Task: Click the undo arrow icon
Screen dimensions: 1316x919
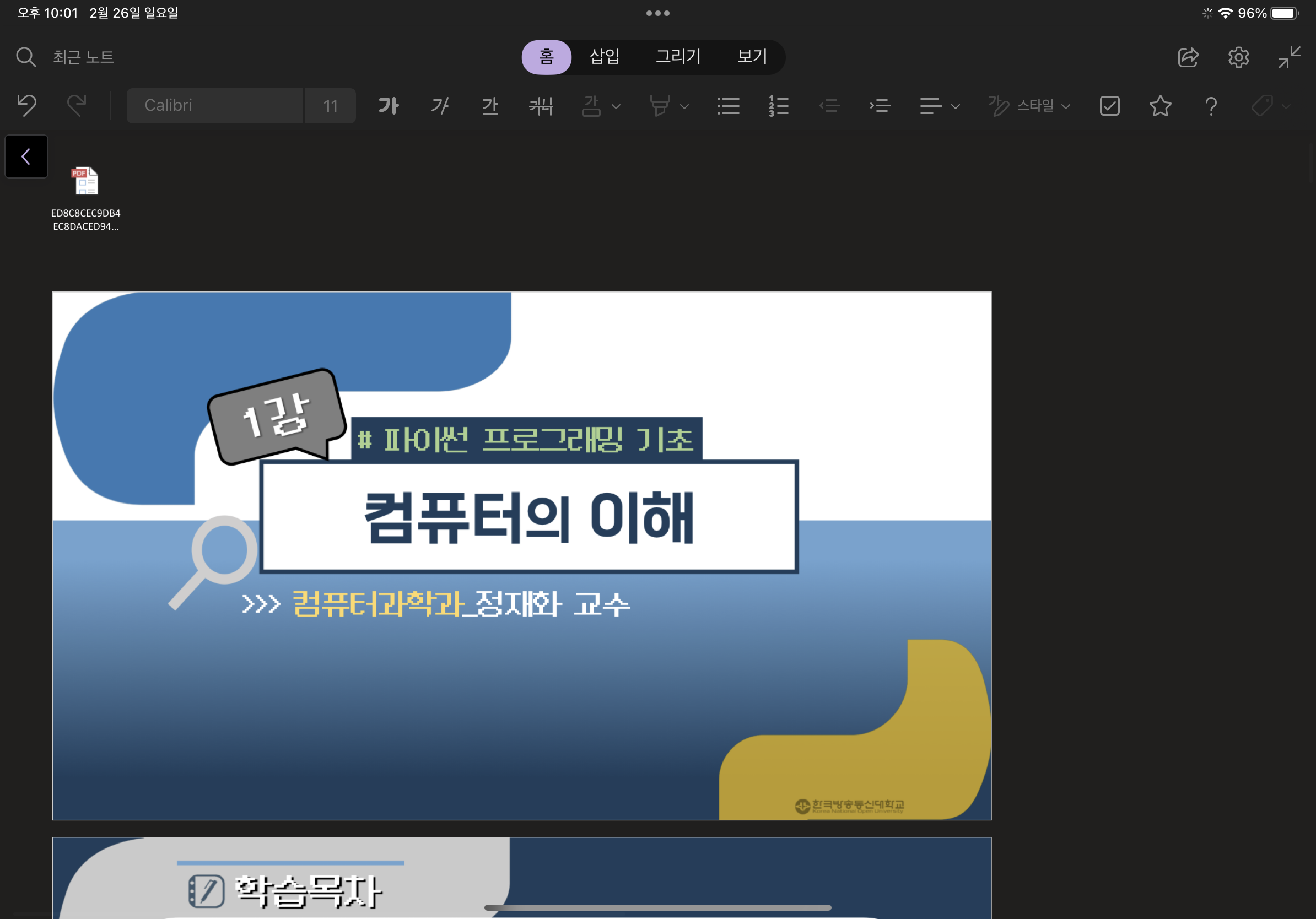Action: point(27,105)
